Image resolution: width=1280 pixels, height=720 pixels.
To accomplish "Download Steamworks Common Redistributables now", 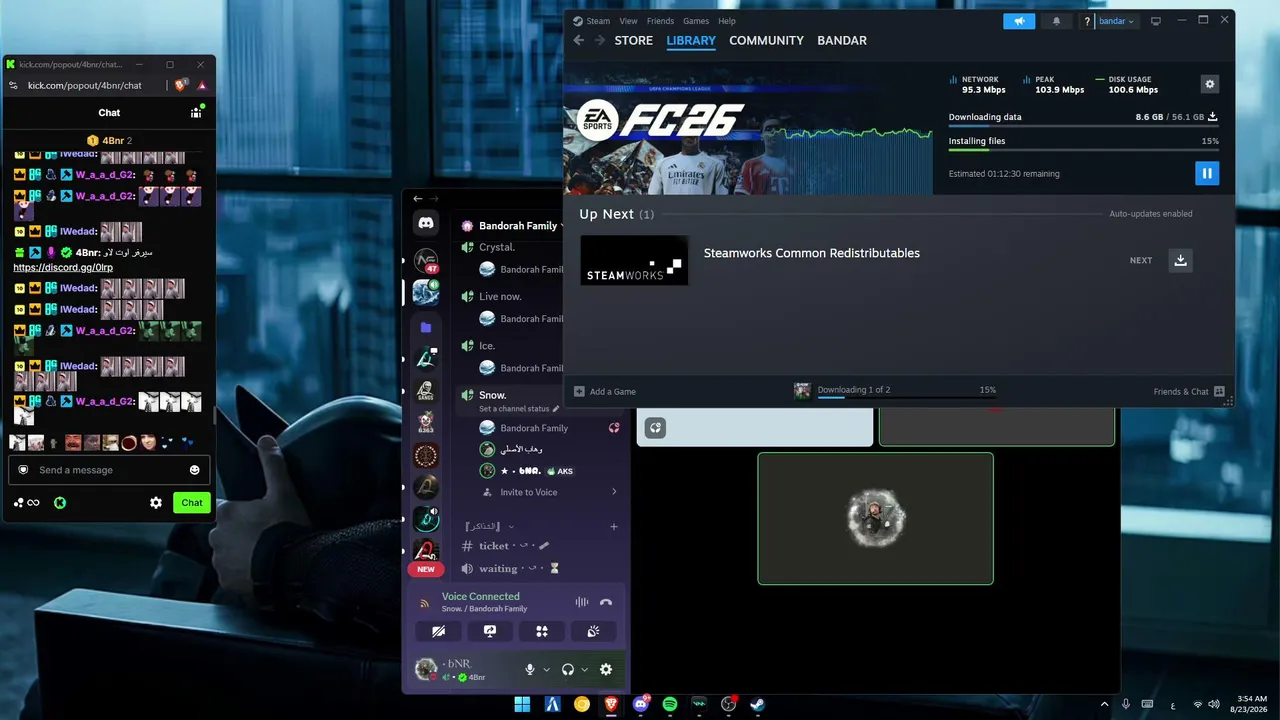I will pyautogui.click(x=1180, y=260).
